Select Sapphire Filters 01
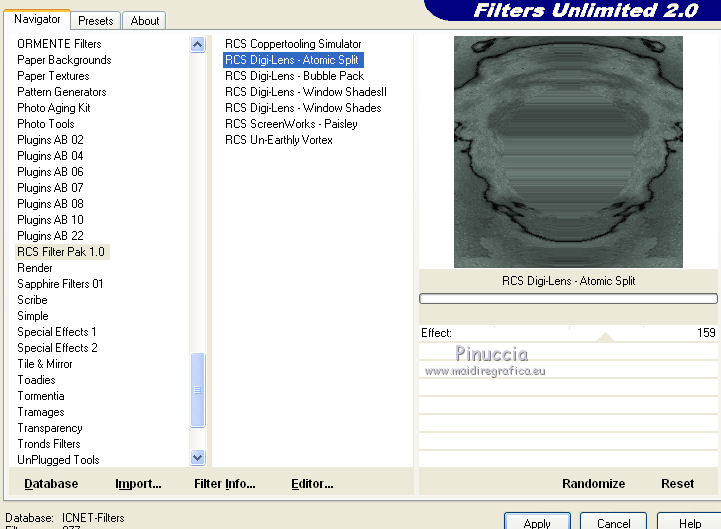The height and width of the screenshot is (529, 721). coord(60,284)
